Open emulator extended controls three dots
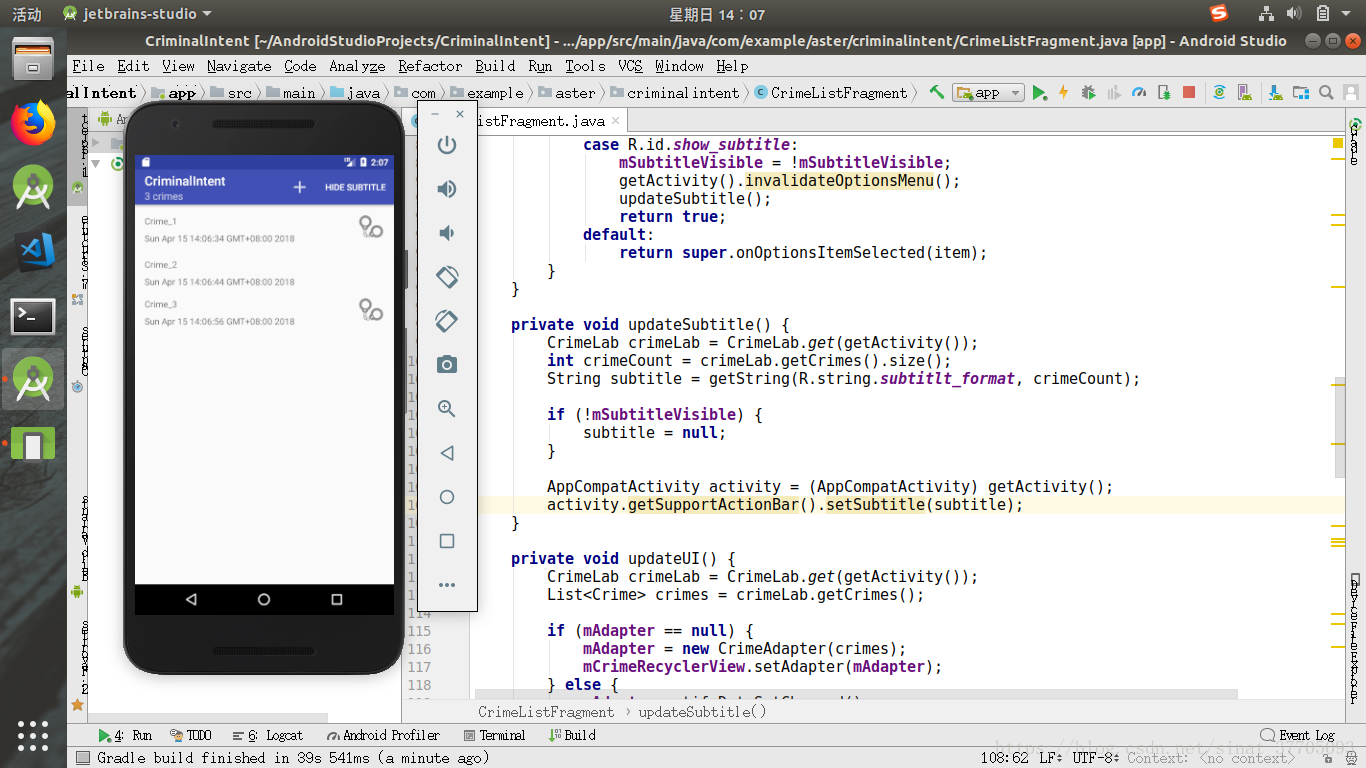Image resolution: width=1366 pixels, height=768 pixels. click(x=447, y=585)
